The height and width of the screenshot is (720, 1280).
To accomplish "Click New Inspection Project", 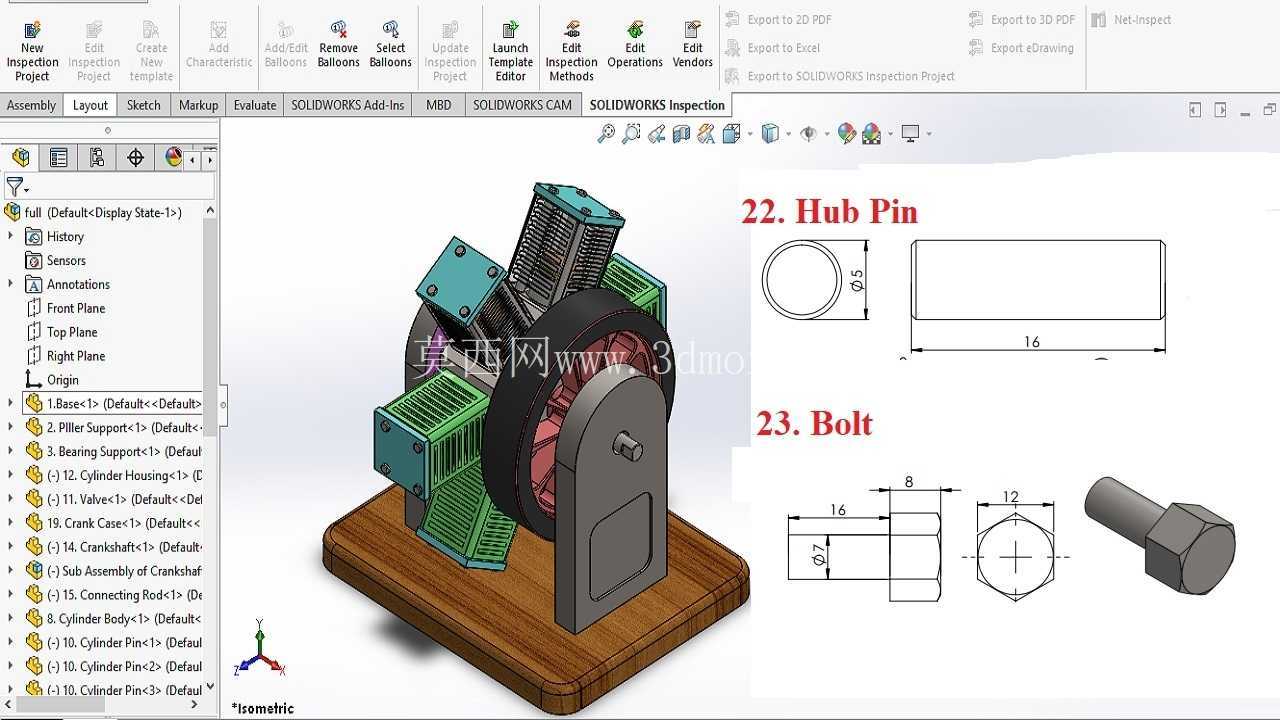I will (32, 50).
